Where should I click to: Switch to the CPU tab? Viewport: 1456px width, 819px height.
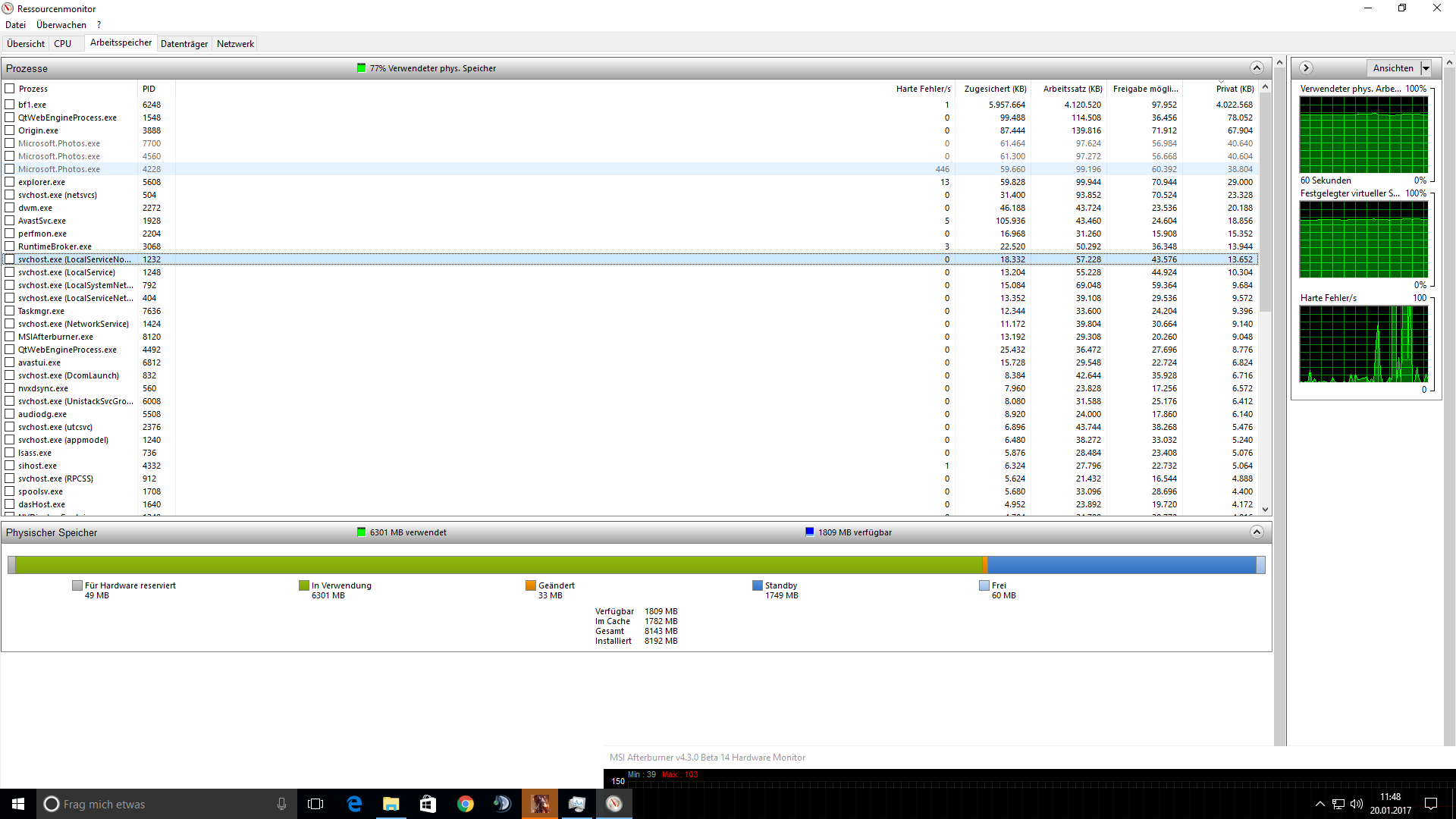(63, 44)
